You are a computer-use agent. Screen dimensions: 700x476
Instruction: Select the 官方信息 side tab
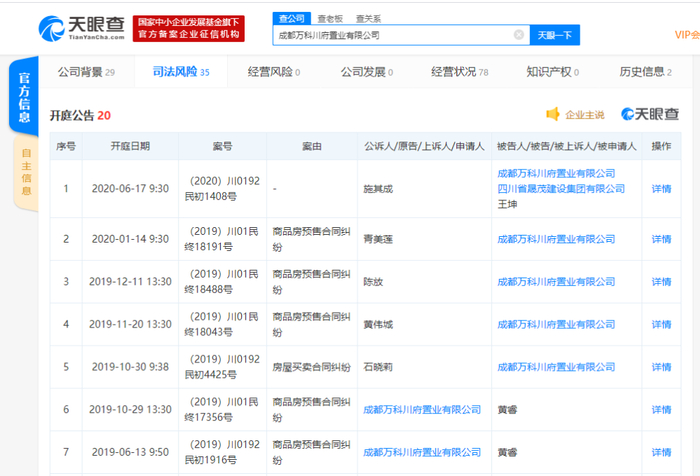[25, 98]
